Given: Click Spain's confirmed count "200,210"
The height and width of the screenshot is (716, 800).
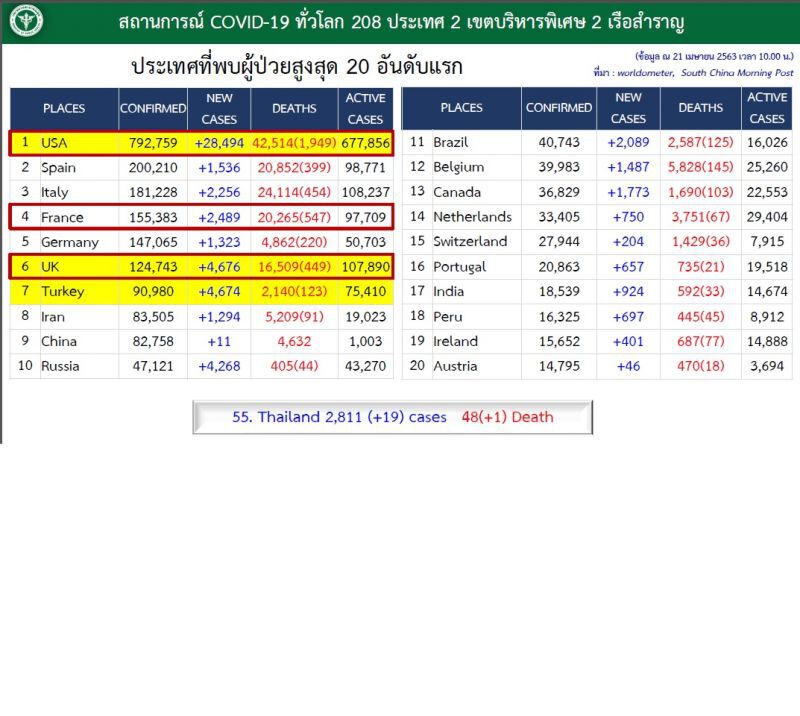Looking at the screenshot, I should coord(153,167).
